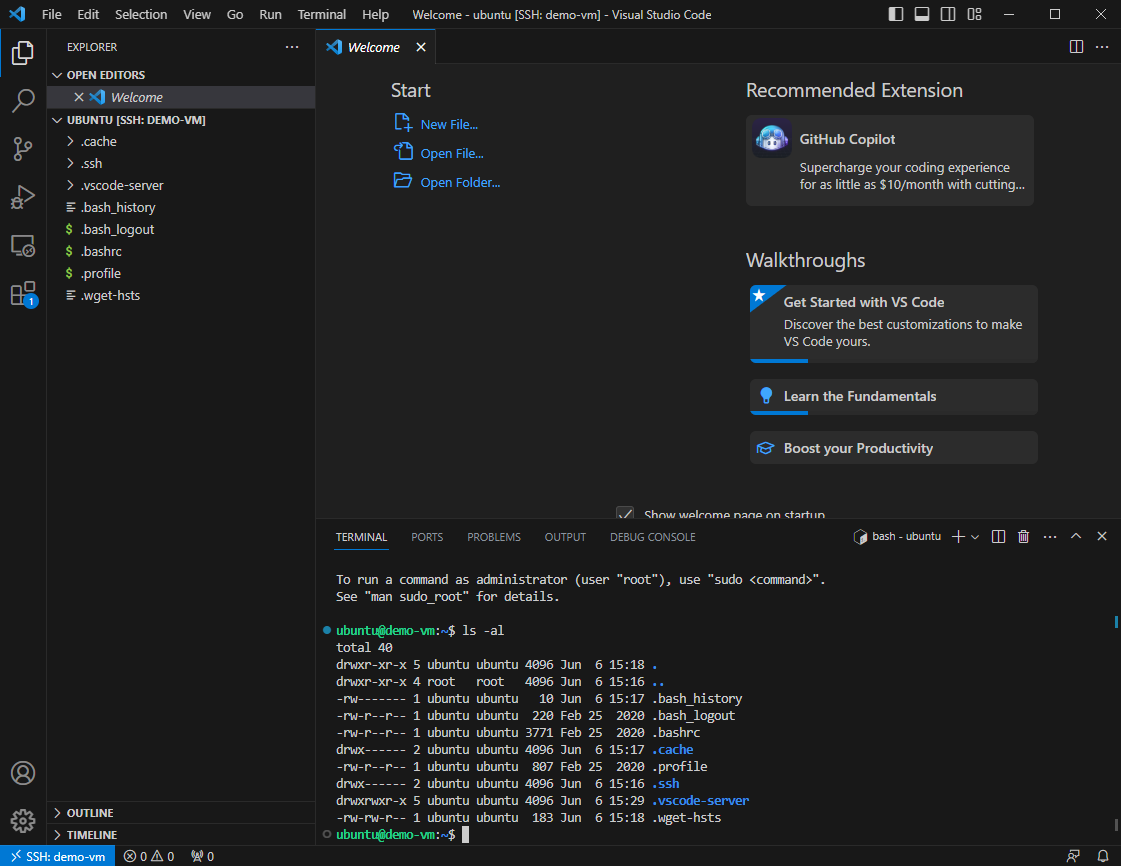
Task: Create a new terminal with plus icon
Action: coord(959,536)
